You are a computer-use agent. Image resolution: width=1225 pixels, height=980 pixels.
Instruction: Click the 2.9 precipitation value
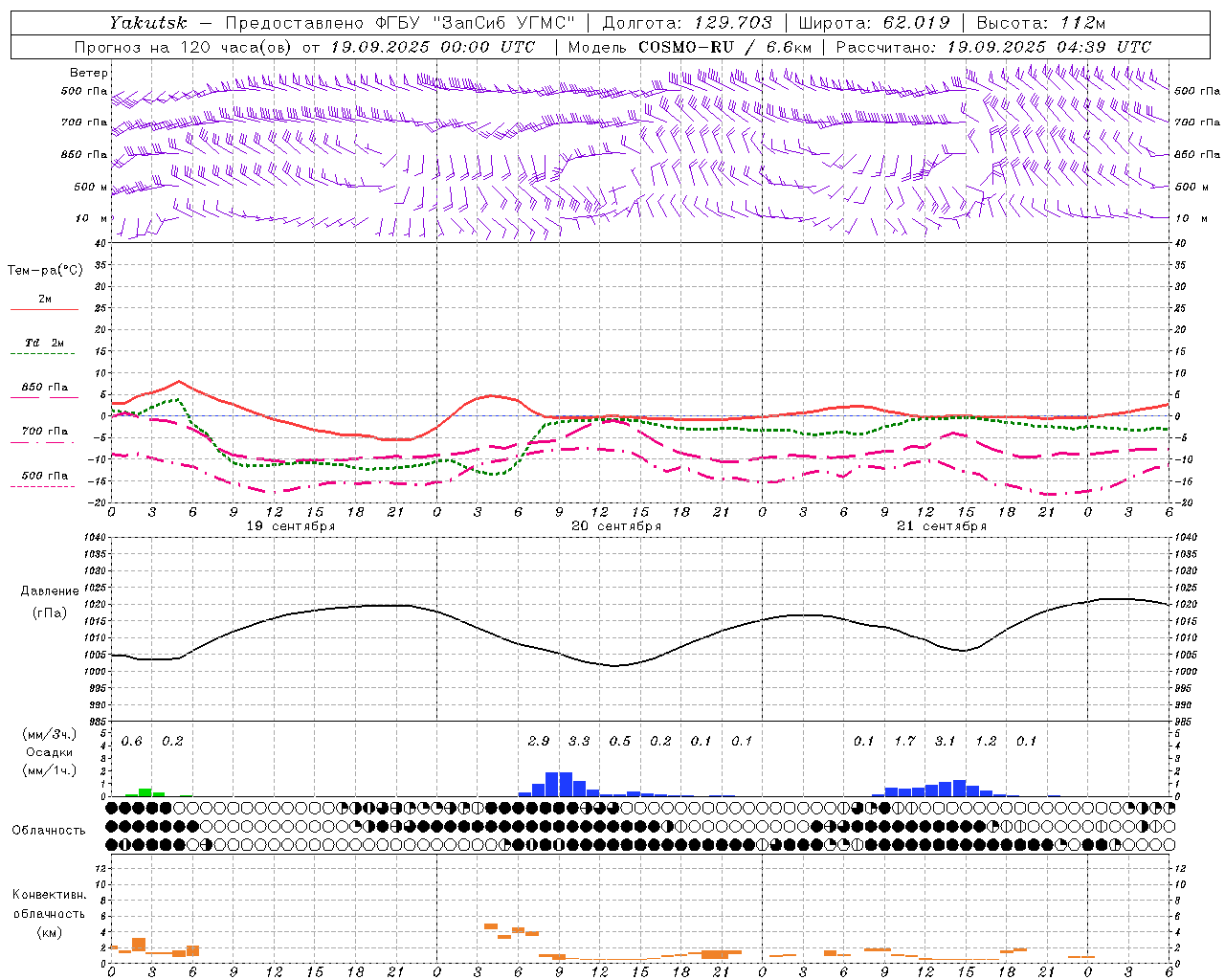pyautogui.click(x=539, y=742)
